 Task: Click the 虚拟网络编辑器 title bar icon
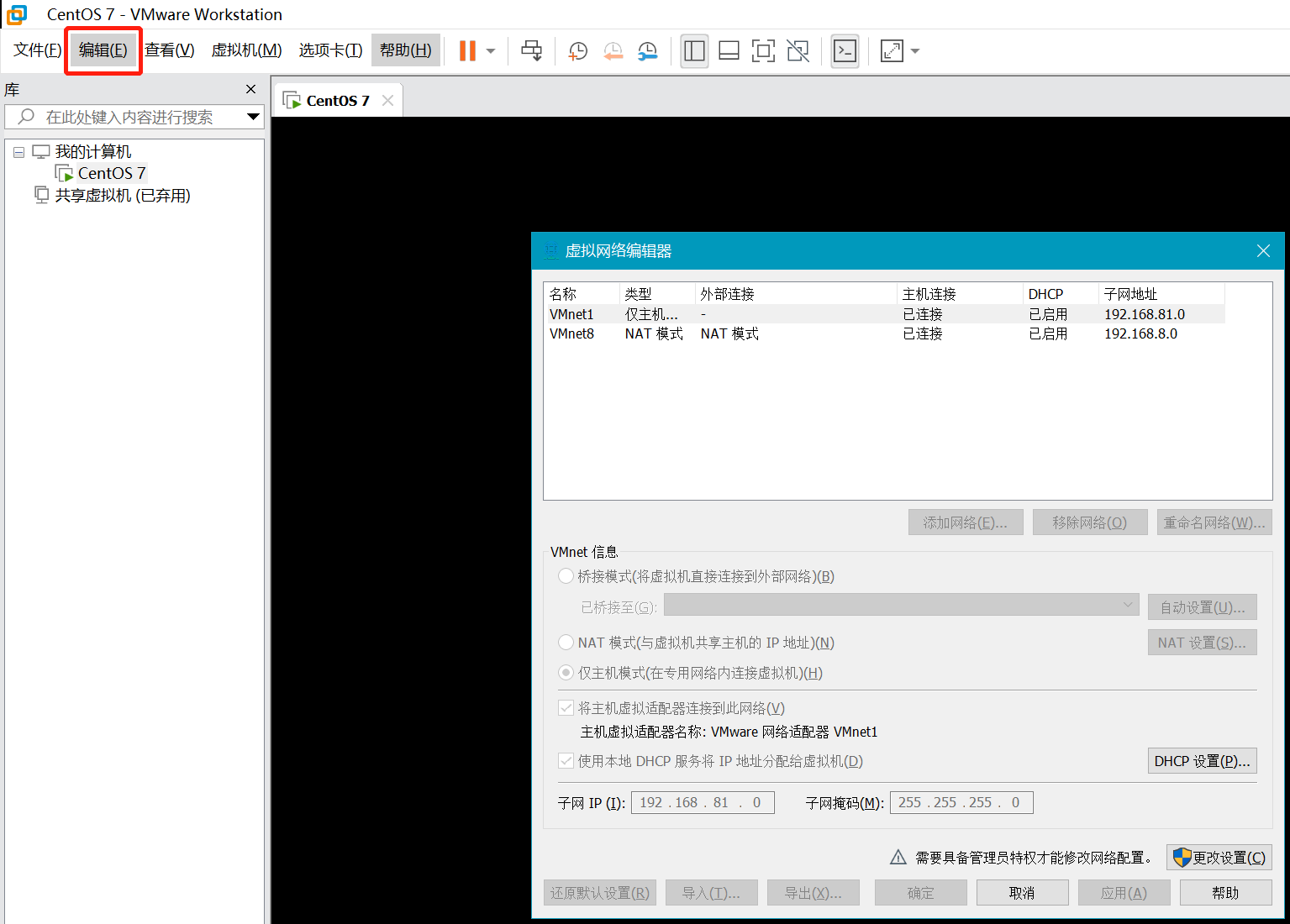pos(551,251)
